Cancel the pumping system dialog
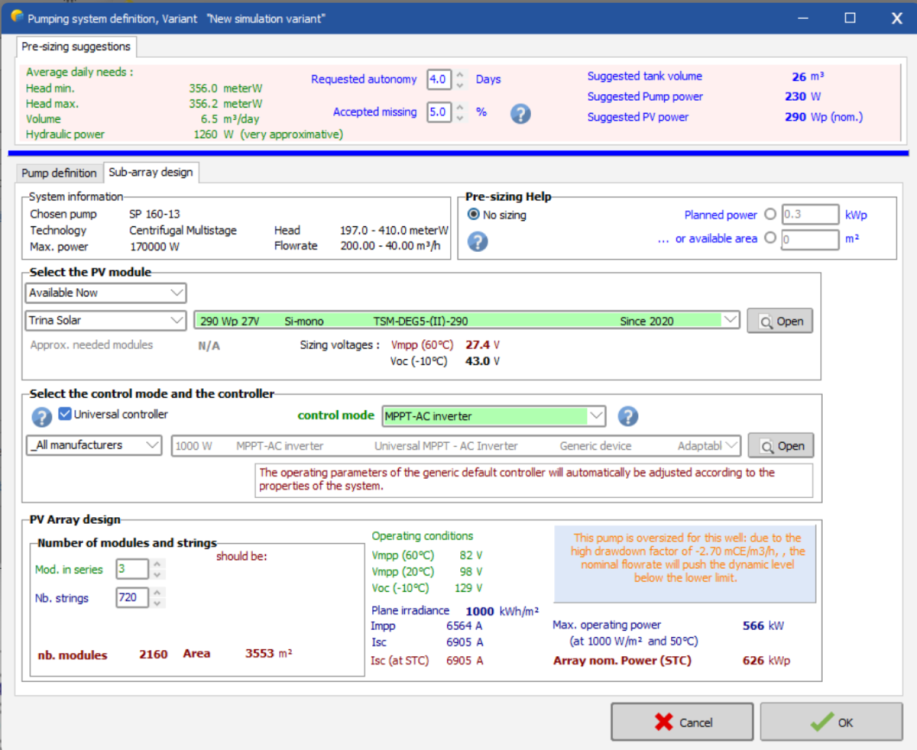 pos(683,722)
